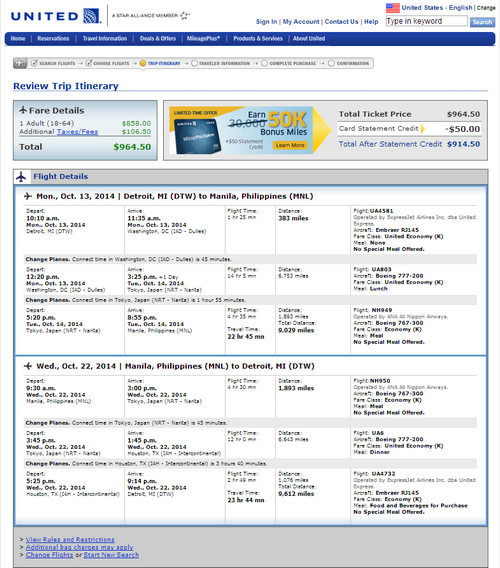
Task: Click the United globe logo icon
Action: pos(92,16)
